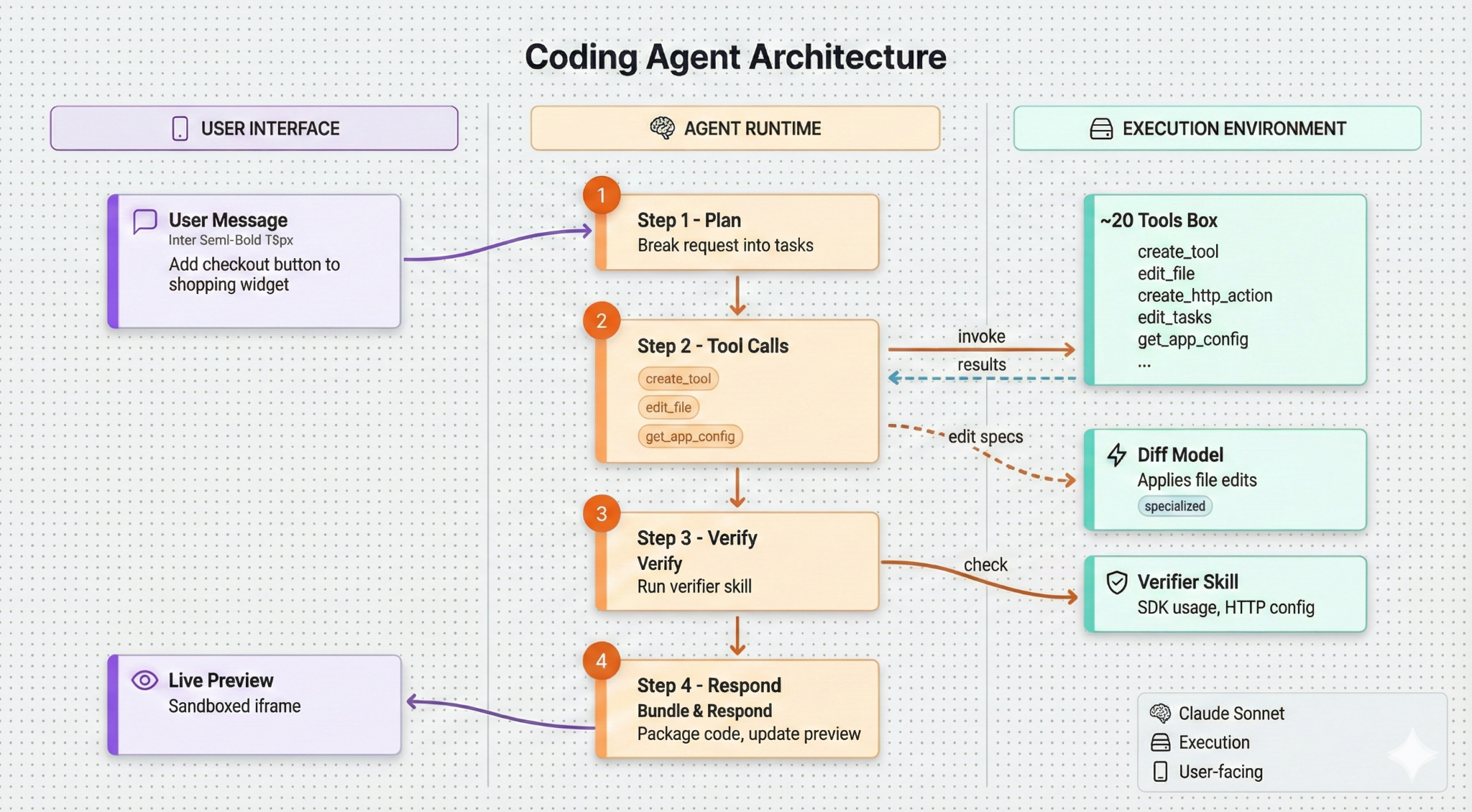This screenshot has height=812, width=1472.
Task: Click the Coding Agent Architecture title
Action: (x=735, y=57)
